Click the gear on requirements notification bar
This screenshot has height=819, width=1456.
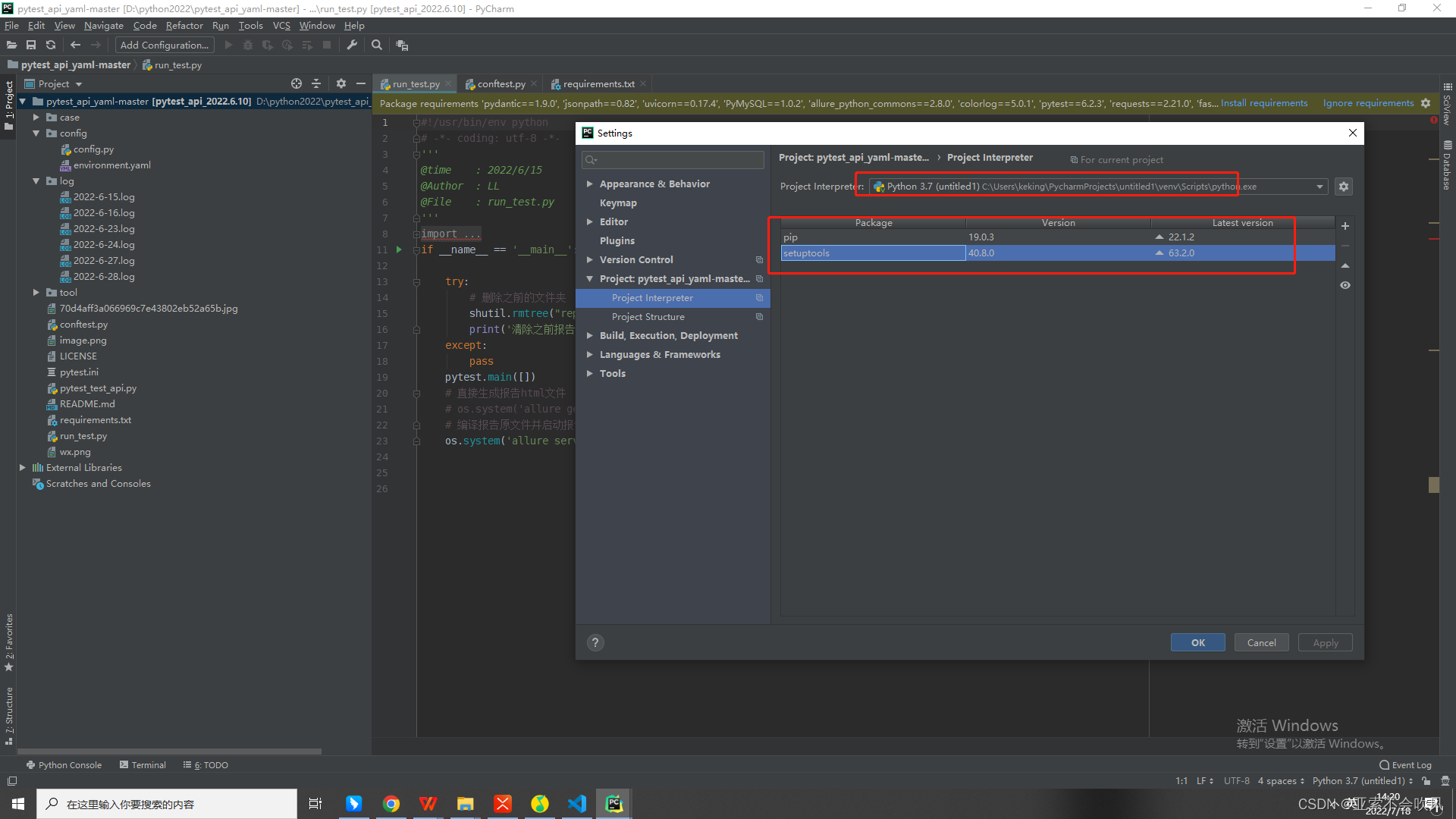tap(1426, 103)
